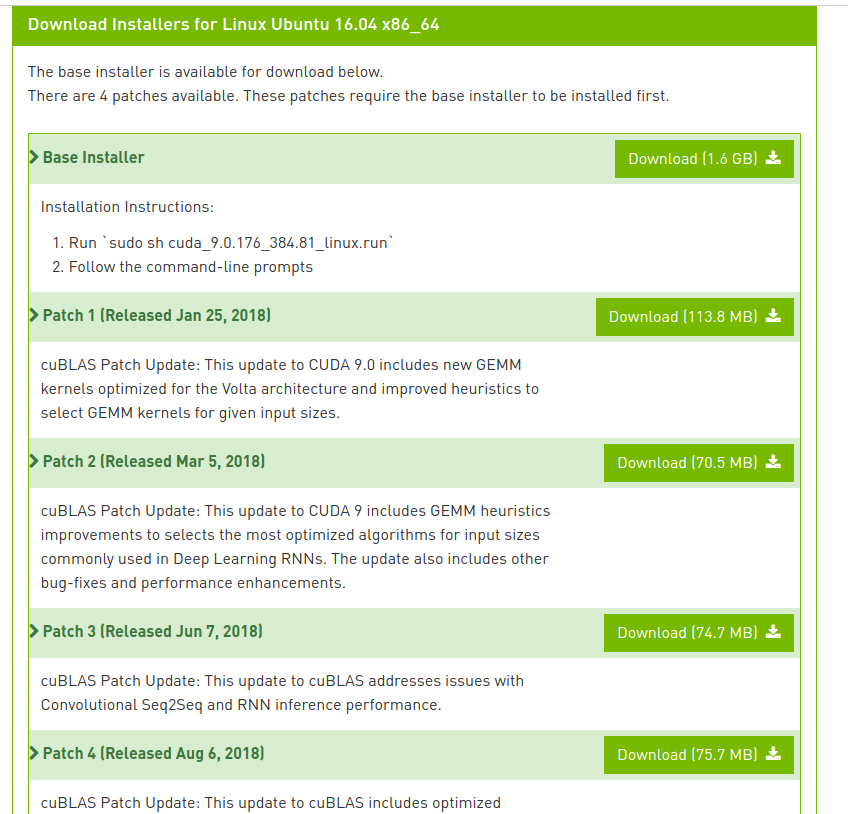Image resolution: width=848 pixels, height=814 pixels.
Task: Expand the Patch 4 chevron arrow
Action: click(x=34, y=753)
